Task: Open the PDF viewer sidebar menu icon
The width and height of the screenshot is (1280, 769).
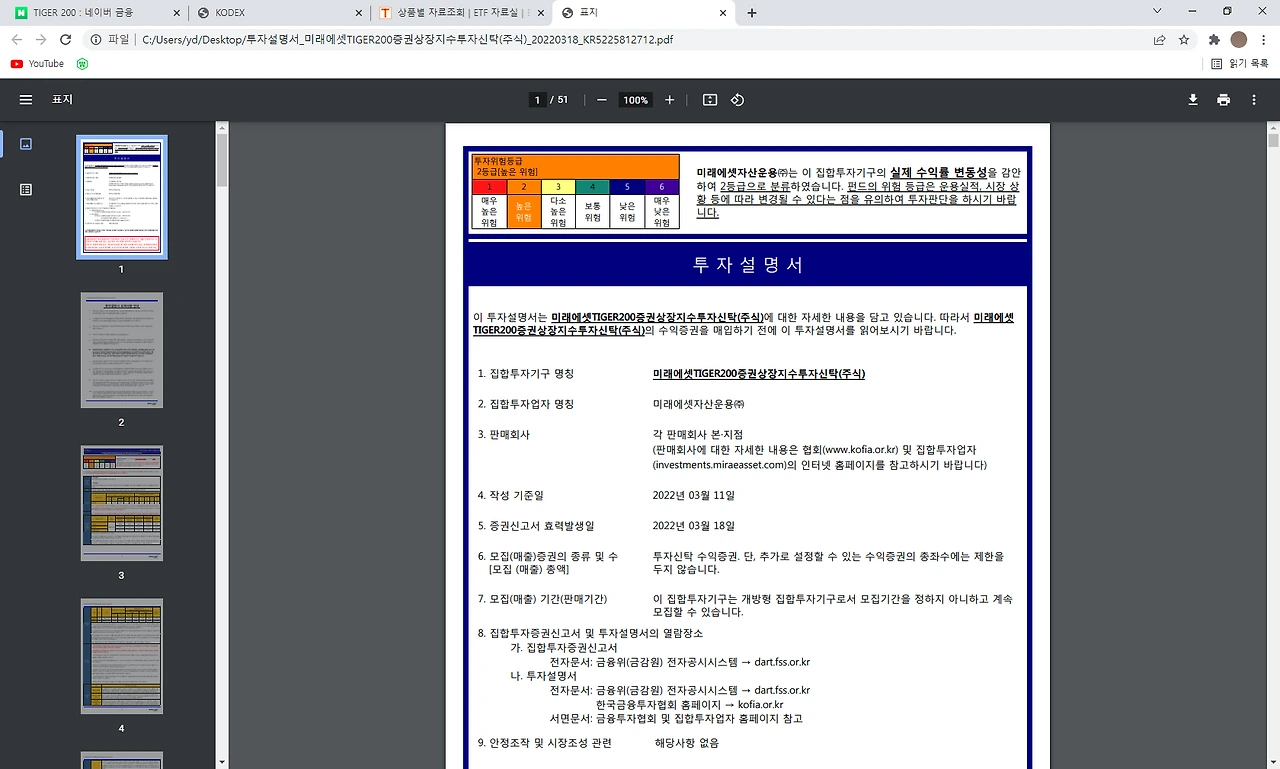Action: click(26, 100)
